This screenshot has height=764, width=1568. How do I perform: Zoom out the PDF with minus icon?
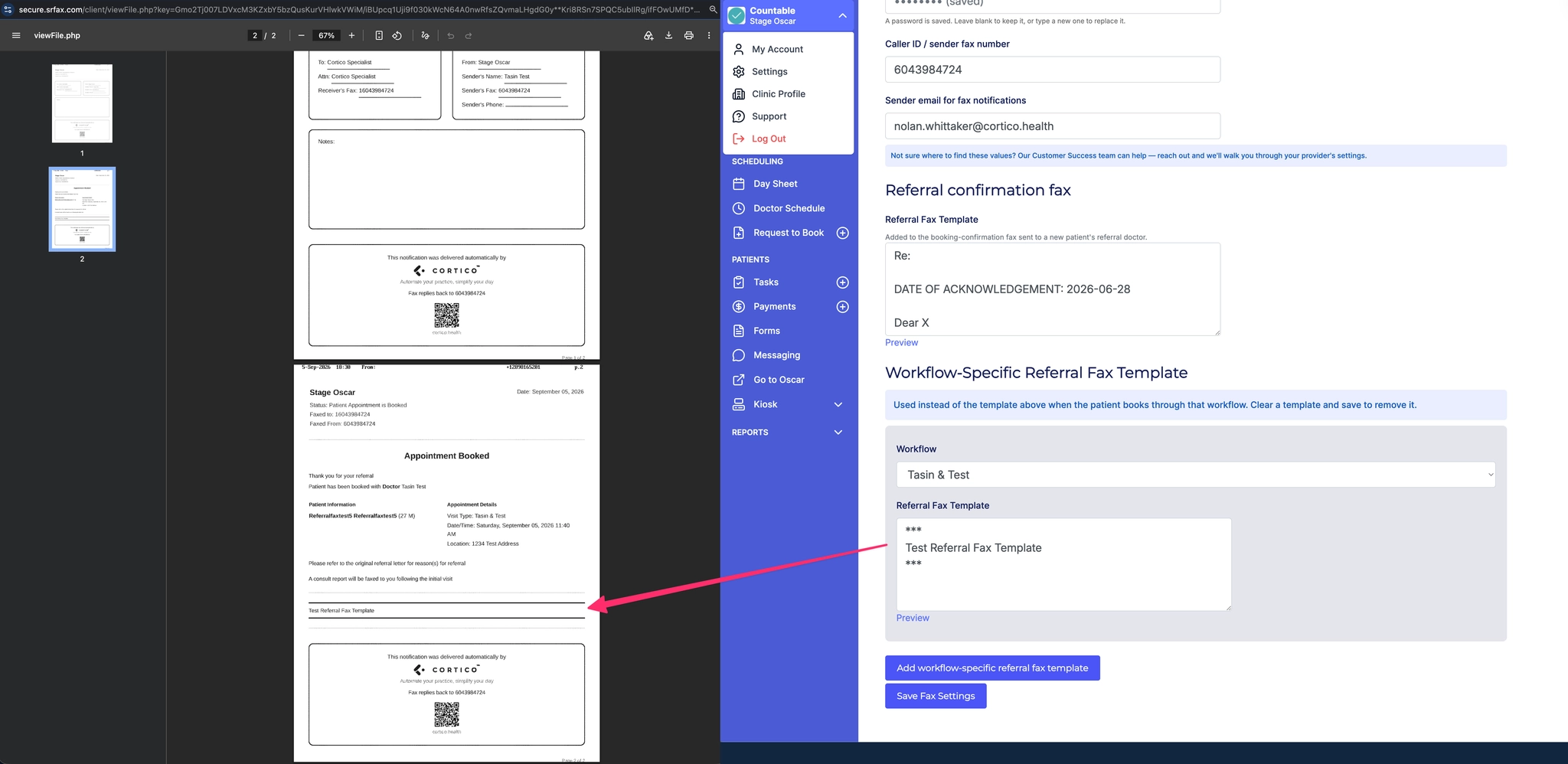point(302,35)
